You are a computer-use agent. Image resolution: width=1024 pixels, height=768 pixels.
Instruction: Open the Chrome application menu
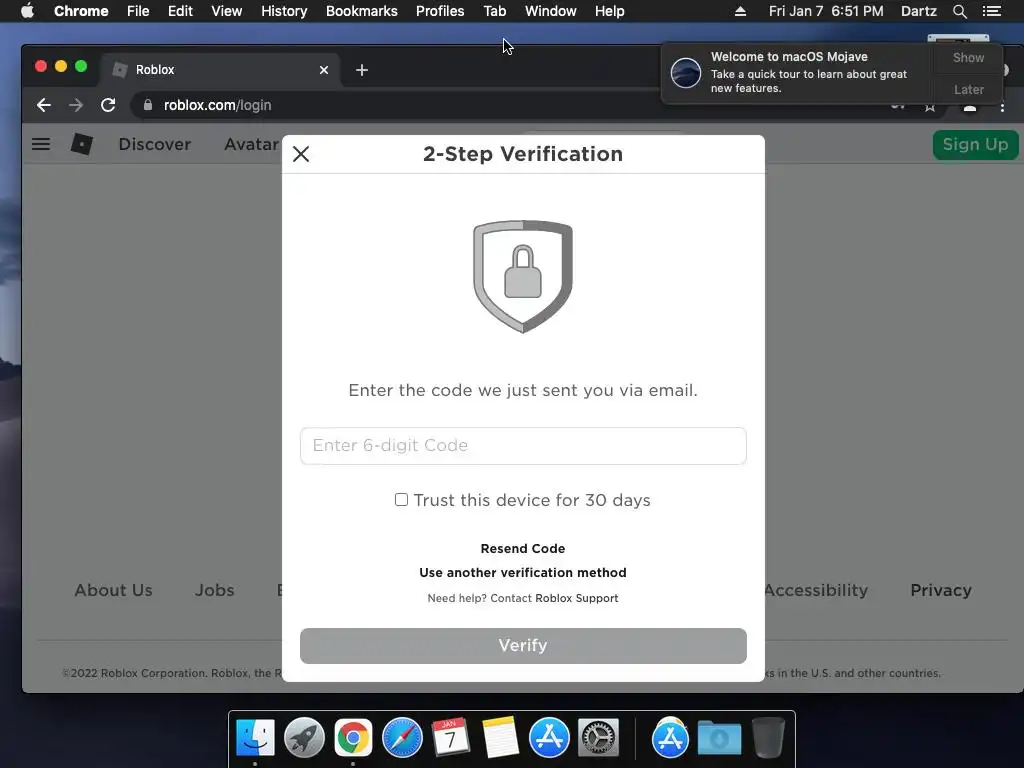coord(81,11)
